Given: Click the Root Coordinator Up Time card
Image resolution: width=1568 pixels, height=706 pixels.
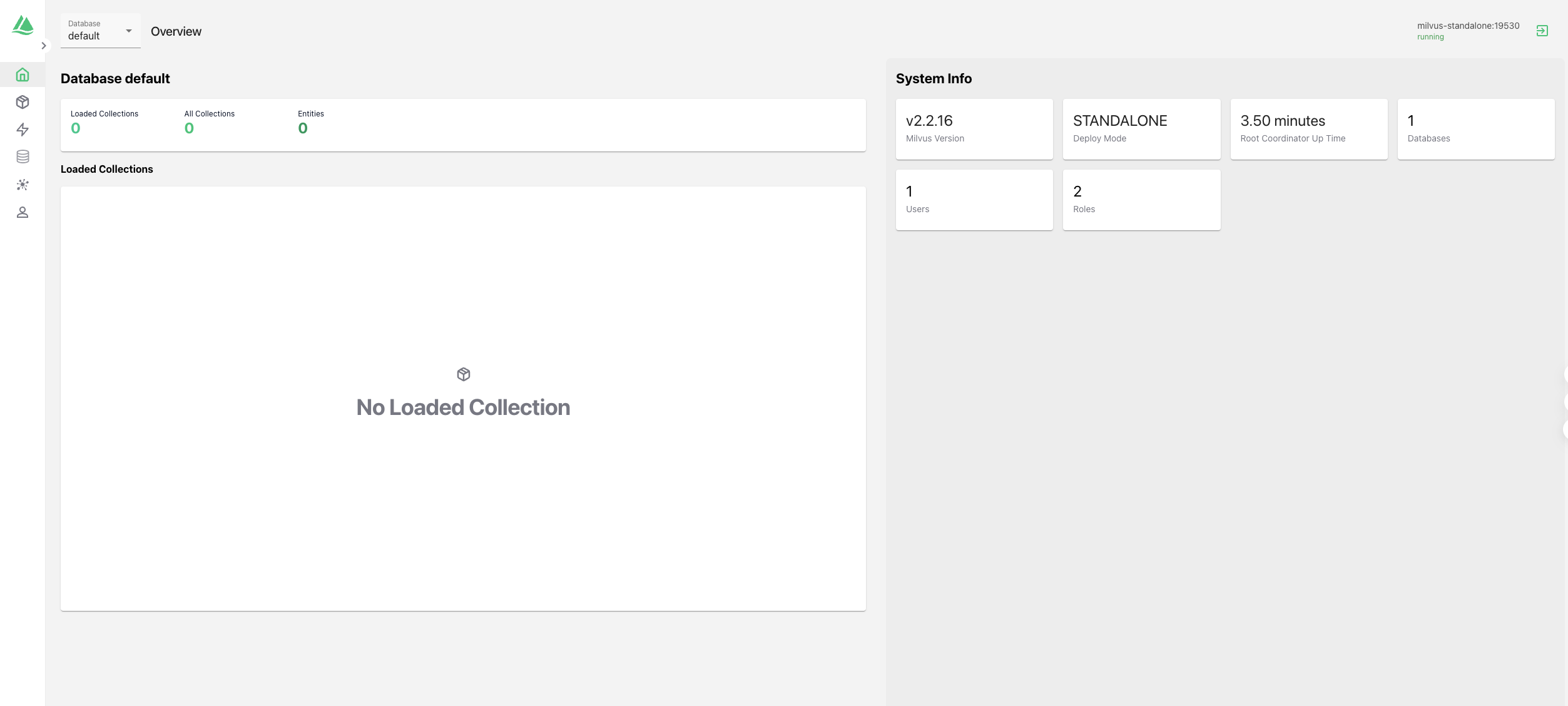Looking at the screenshot, I should tap(1308, 129).
